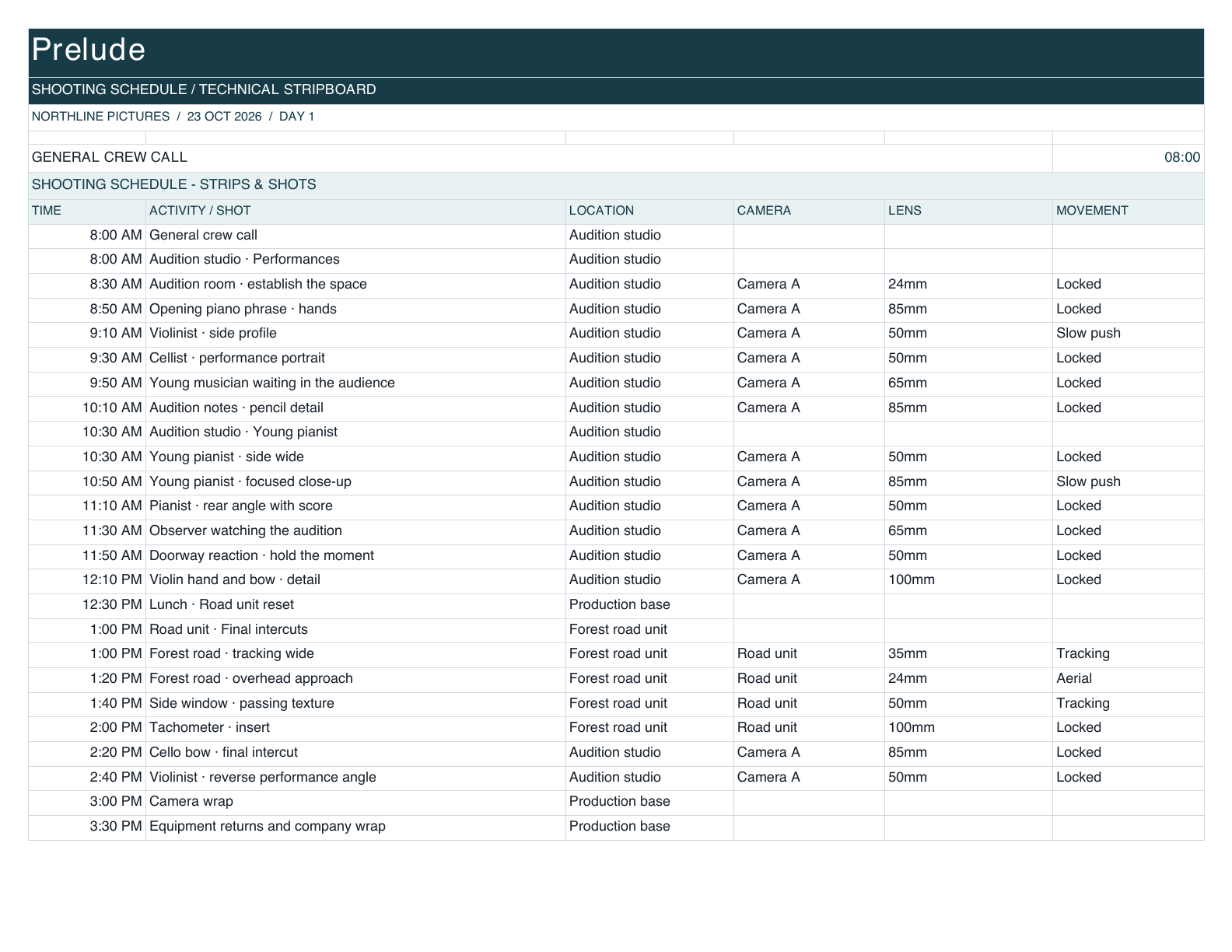Click the MOVEMENT column header

click(x=1128, y=212)
